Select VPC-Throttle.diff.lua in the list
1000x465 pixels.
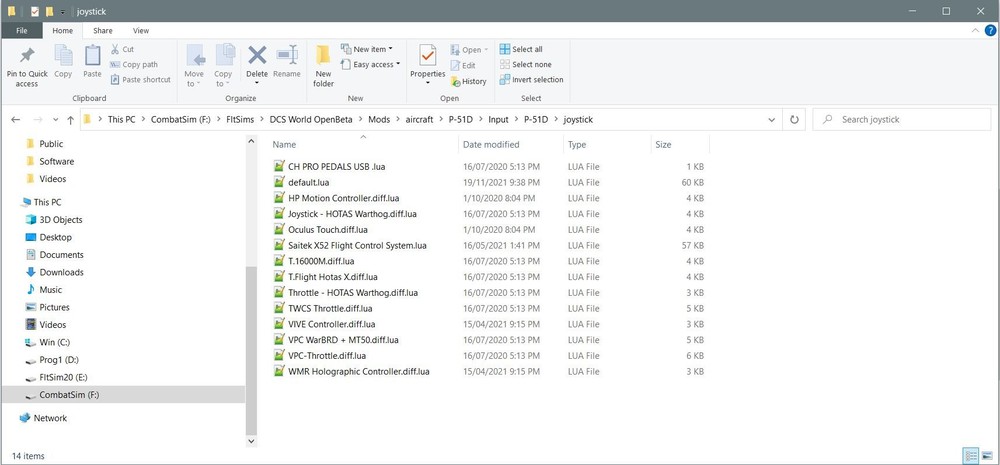[x=327, y=355]
